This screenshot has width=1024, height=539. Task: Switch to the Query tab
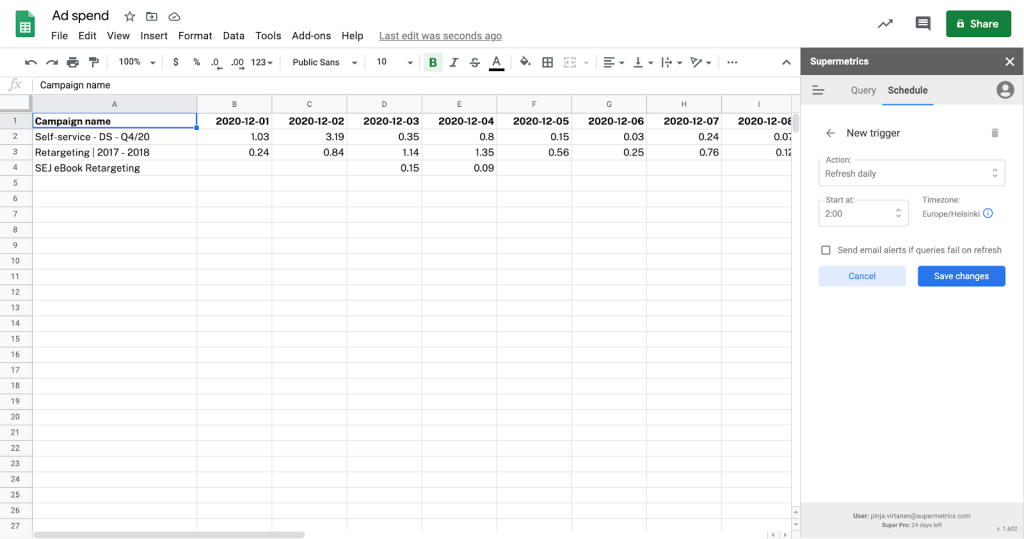863,90
